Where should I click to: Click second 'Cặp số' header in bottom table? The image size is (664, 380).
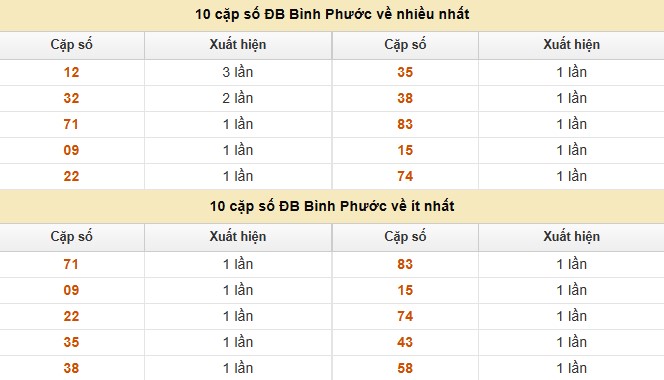tap(405, 236)
